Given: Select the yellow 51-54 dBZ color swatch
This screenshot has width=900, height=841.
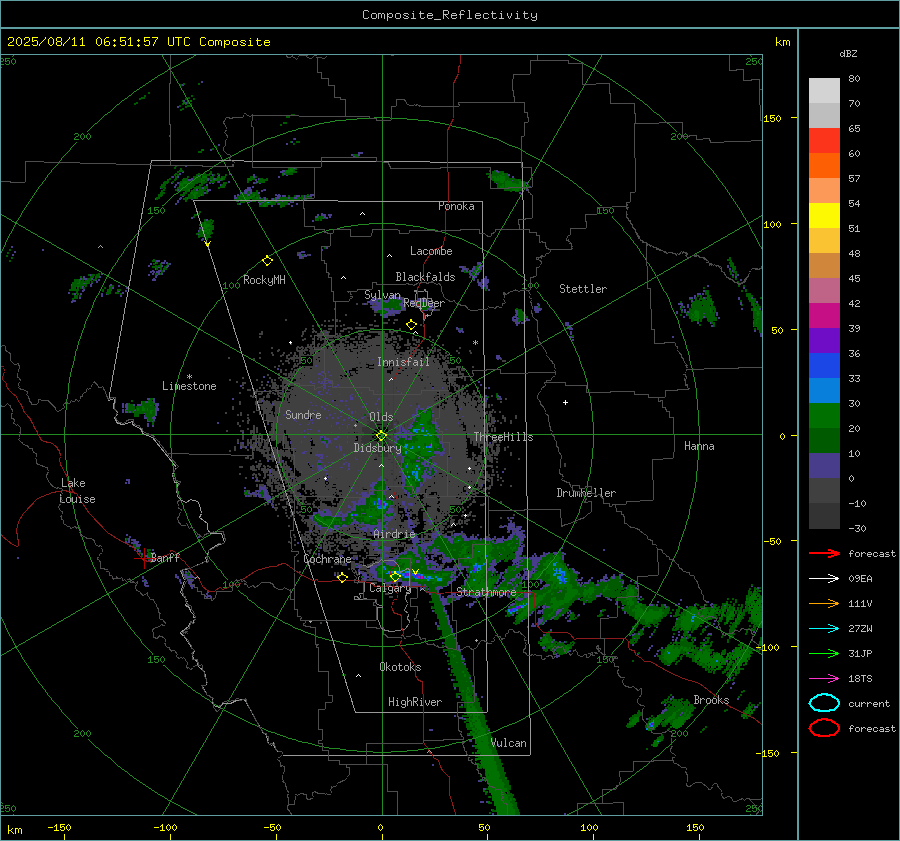Looking at the screenshot, I should pyautogui.click(x=824, y=215).
